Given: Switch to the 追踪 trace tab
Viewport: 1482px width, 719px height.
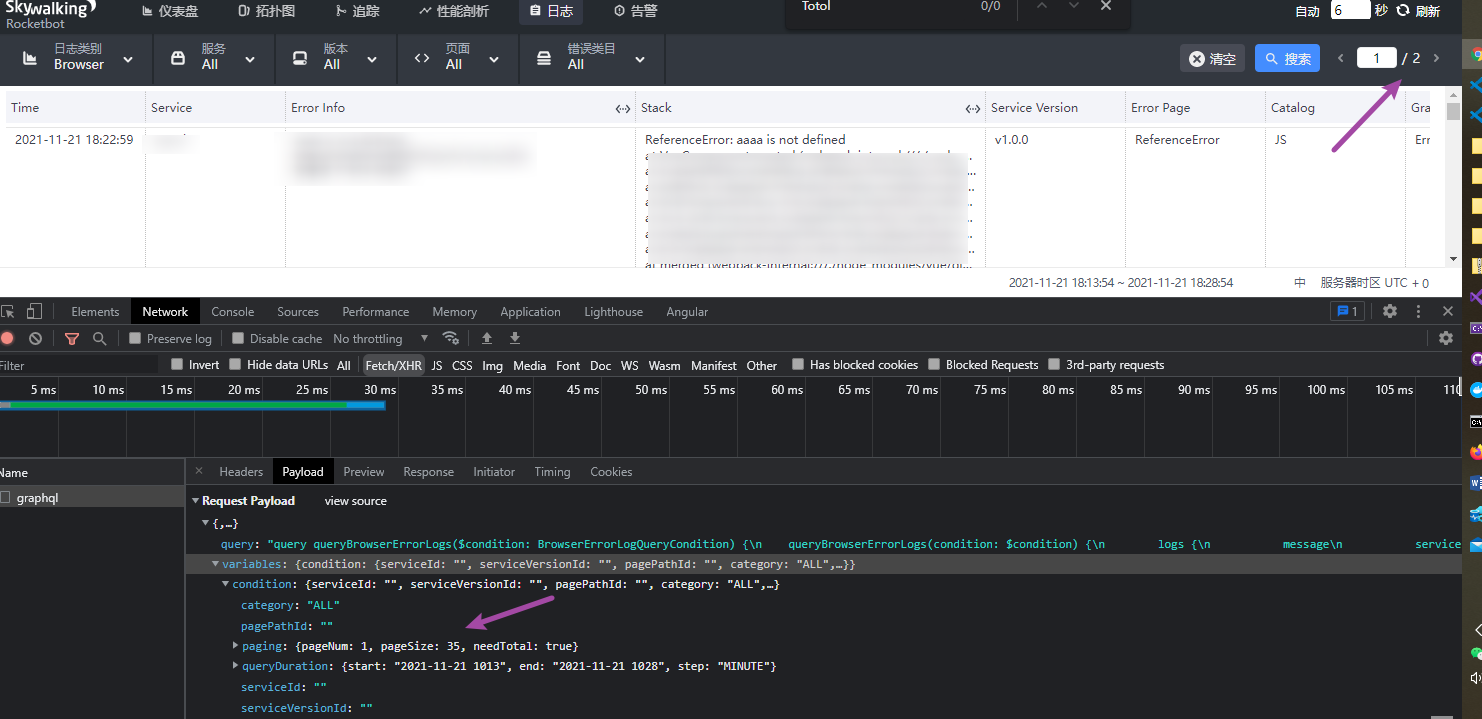Looking at the screenshot, I should tap(356, 11).
